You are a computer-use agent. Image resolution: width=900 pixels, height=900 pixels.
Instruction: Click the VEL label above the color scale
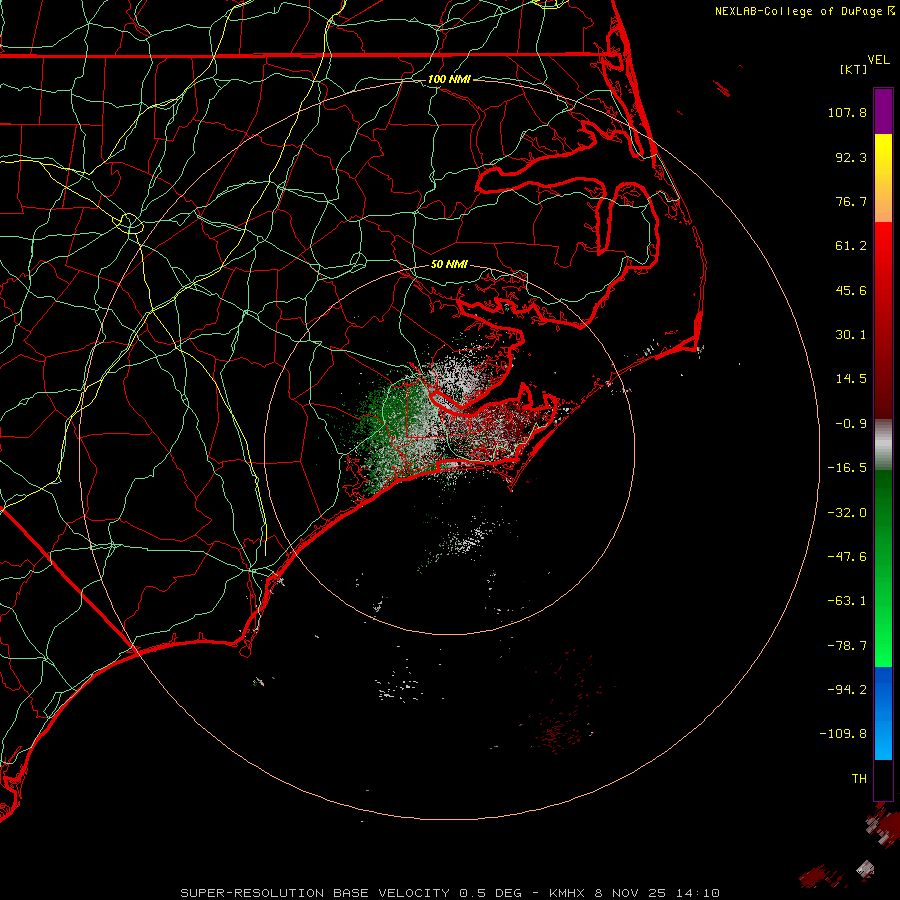tap(878, 60)
